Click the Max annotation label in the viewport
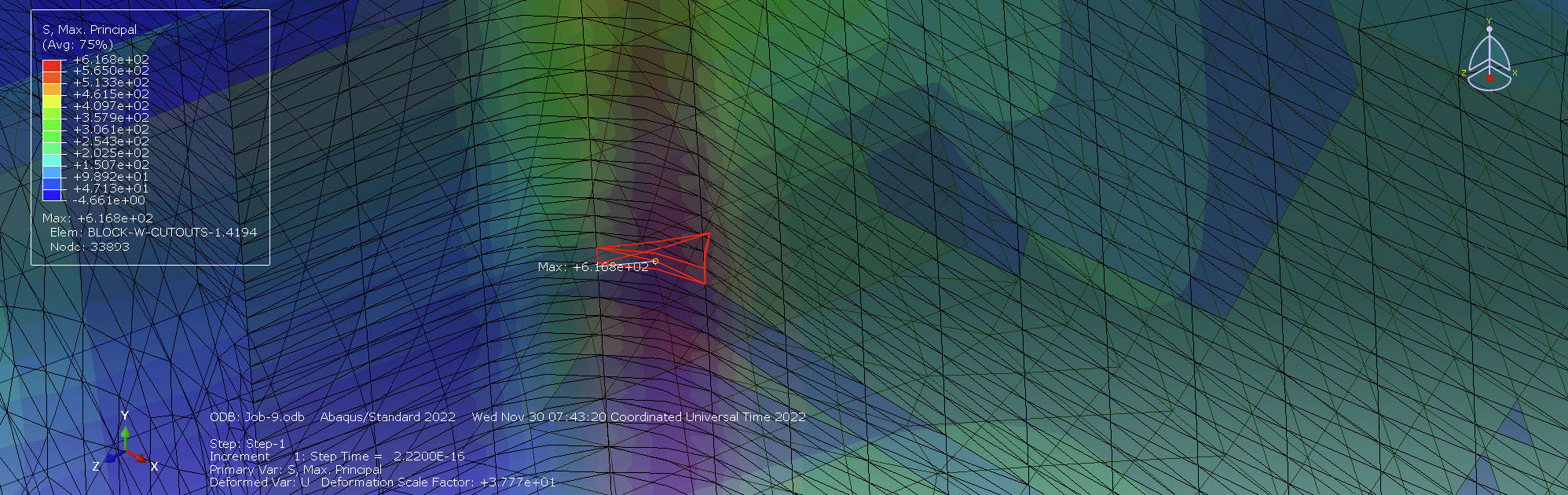Viewport: 1568px width, 495px height. pos(594,267)
